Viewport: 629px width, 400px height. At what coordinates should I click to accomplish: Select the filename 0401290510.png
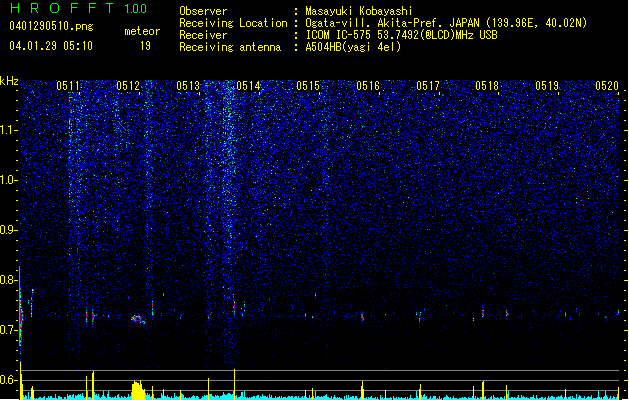pos(51,26)
